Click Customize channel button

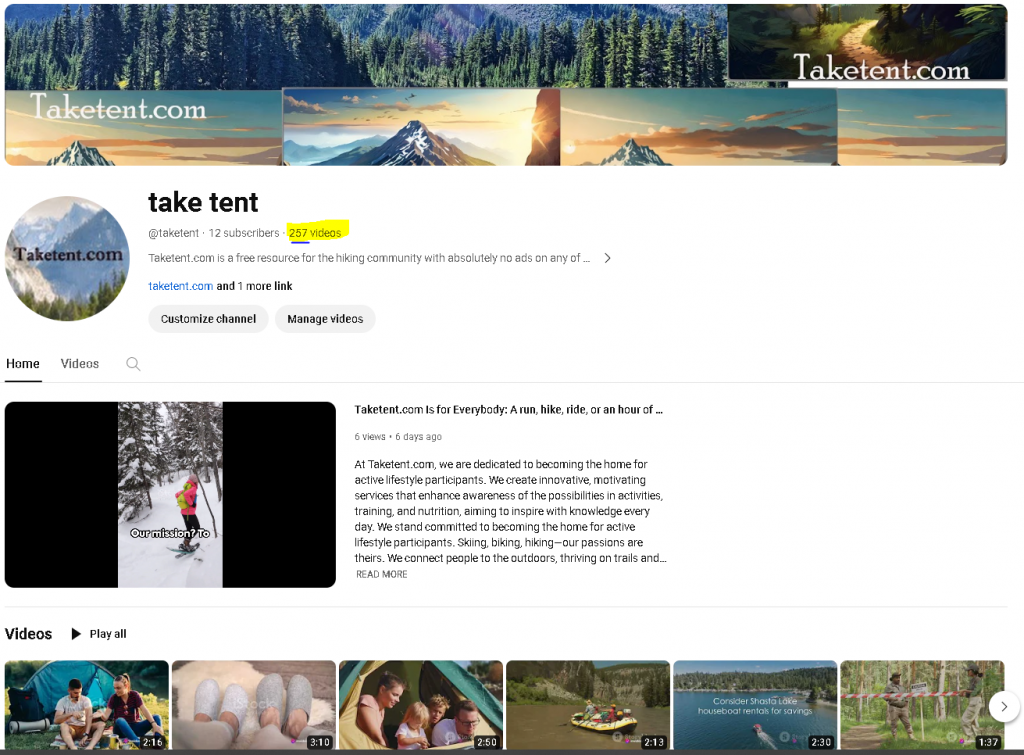pos(208,319)
